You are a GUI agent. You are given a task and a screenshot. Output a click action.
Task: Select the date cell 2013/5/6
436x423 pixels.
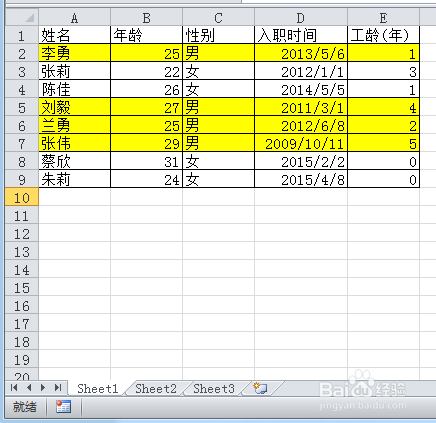click(301, 53)
